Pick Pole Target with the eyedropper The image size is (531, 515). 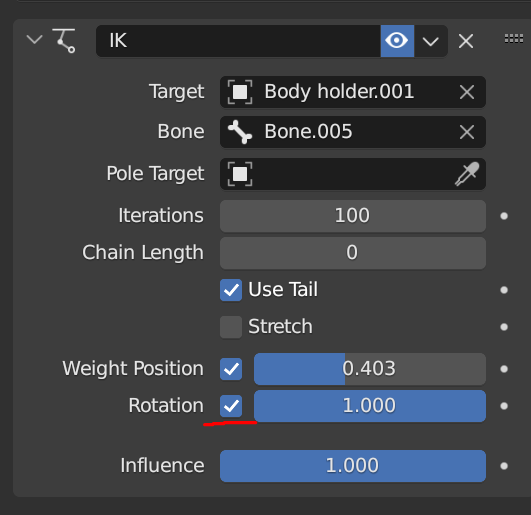click(x=467, y=174)
